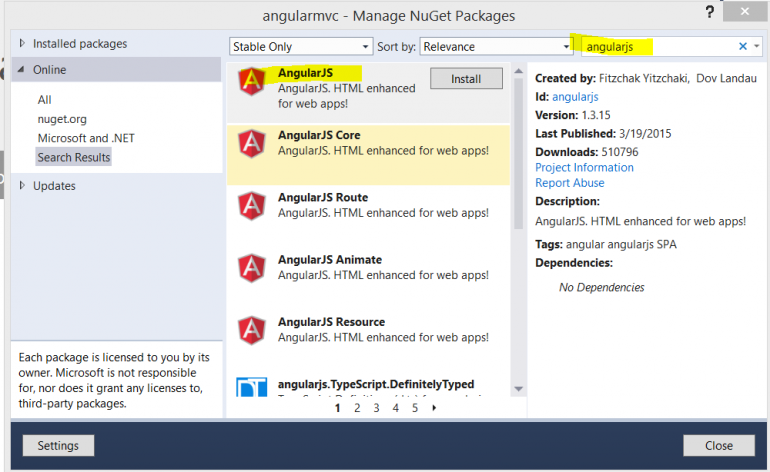Screen dimensions: 770x472
Task: Click the AngularJS package icon
Action: point(251,82)
